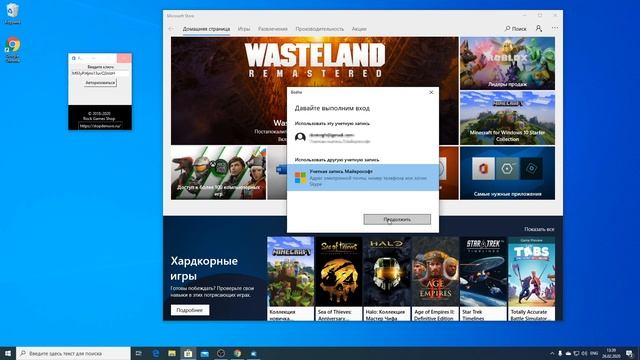Switch to Домашняя страница tab
The image size is (640, 360).
206,29
